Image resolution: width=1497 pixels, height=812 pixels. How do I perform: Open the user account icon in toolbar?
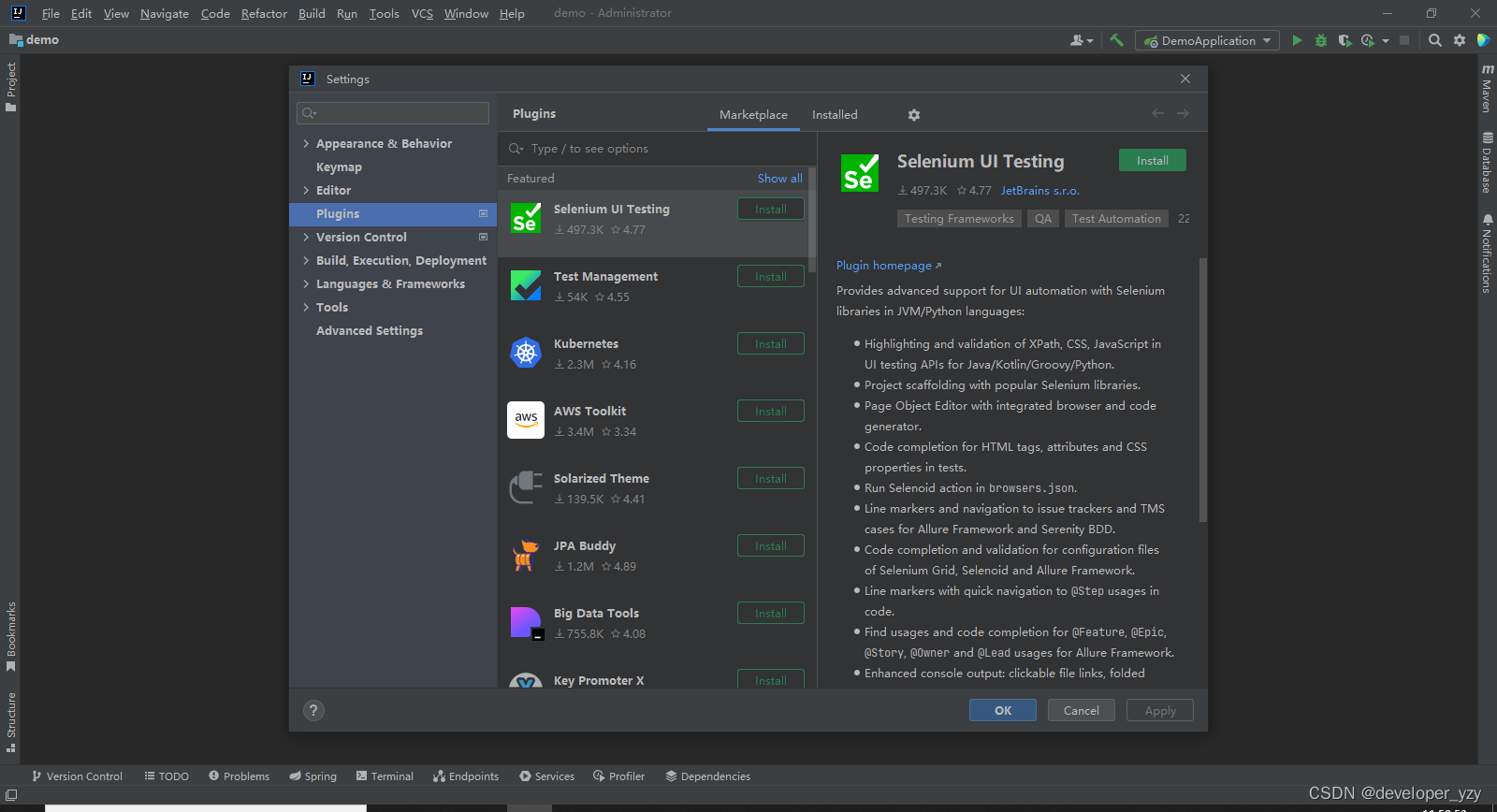1082,40
